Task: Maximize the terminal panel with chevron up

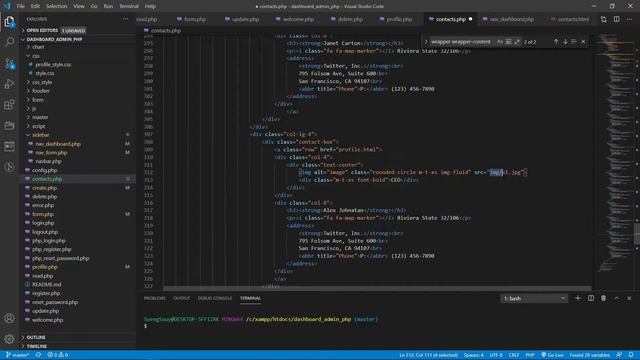Action: click(616, 298)
